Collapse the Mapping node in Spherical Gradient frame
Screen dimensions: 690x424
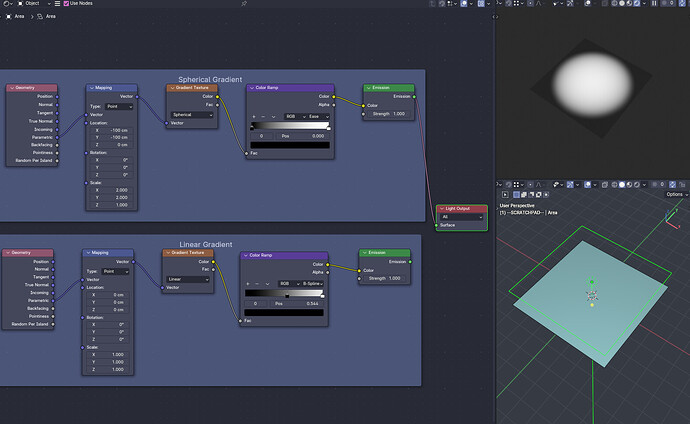(92, 88)
